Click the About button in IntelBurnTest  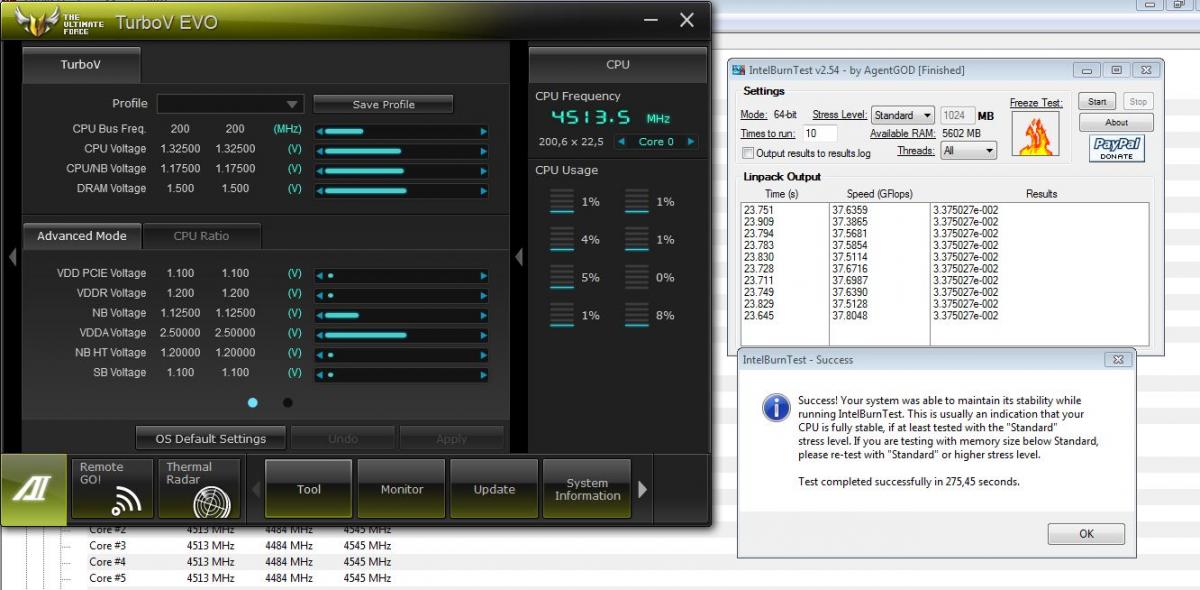point(1116,123)
